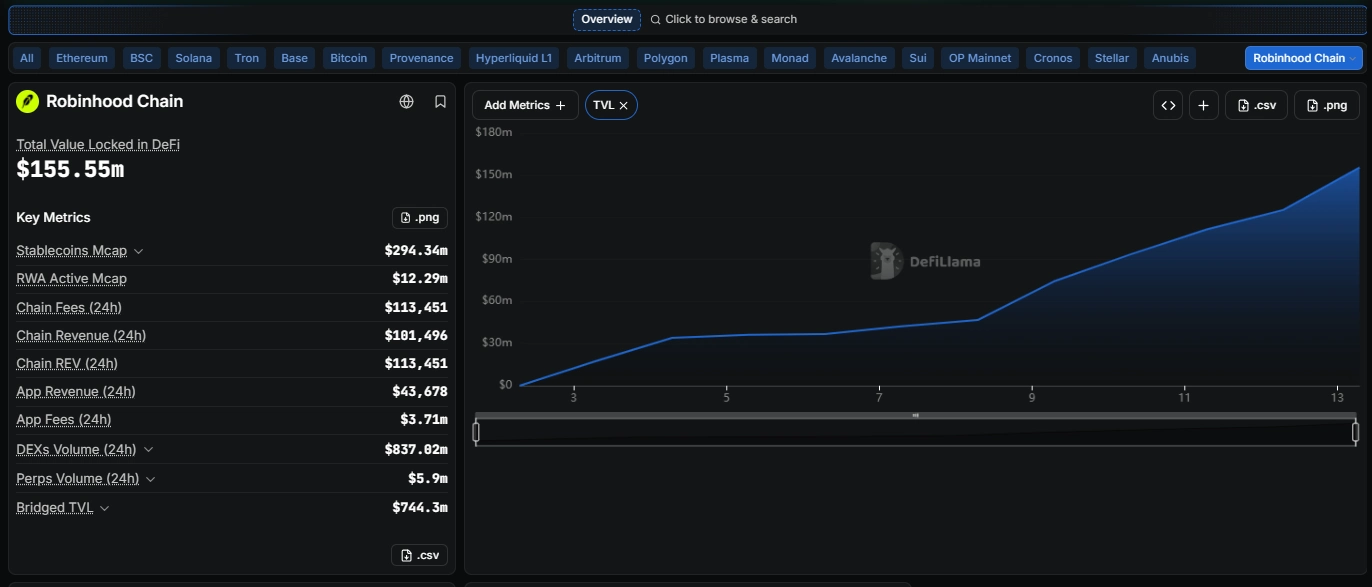Click the embed code icon above chart
This screenshot has width=1372, height=587.
[x=1168, y=105]
